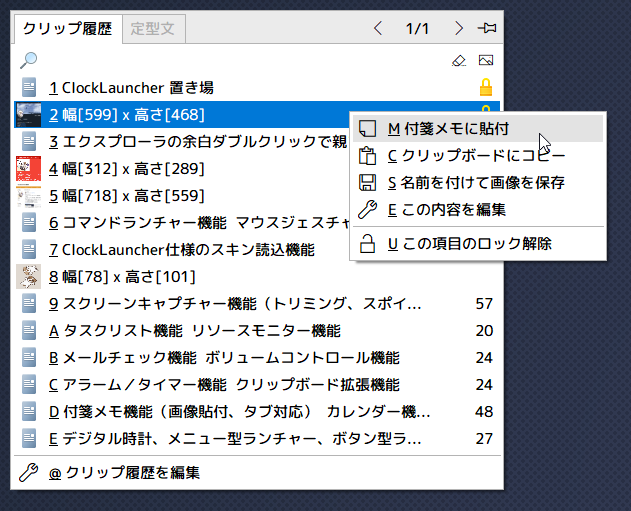The image size is (631, 511).
Task: Click thumbnail of item 8 幅[78]
Action: tap(28, 277)
